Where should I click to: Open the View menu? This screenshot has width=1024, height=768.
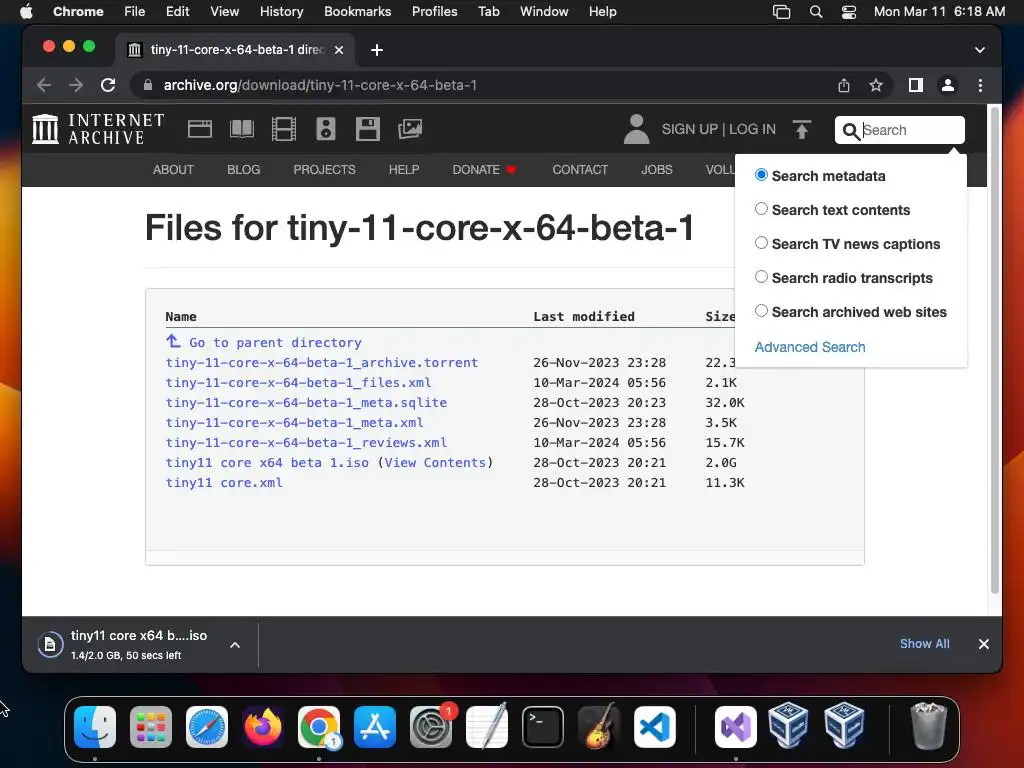(224, 12)
